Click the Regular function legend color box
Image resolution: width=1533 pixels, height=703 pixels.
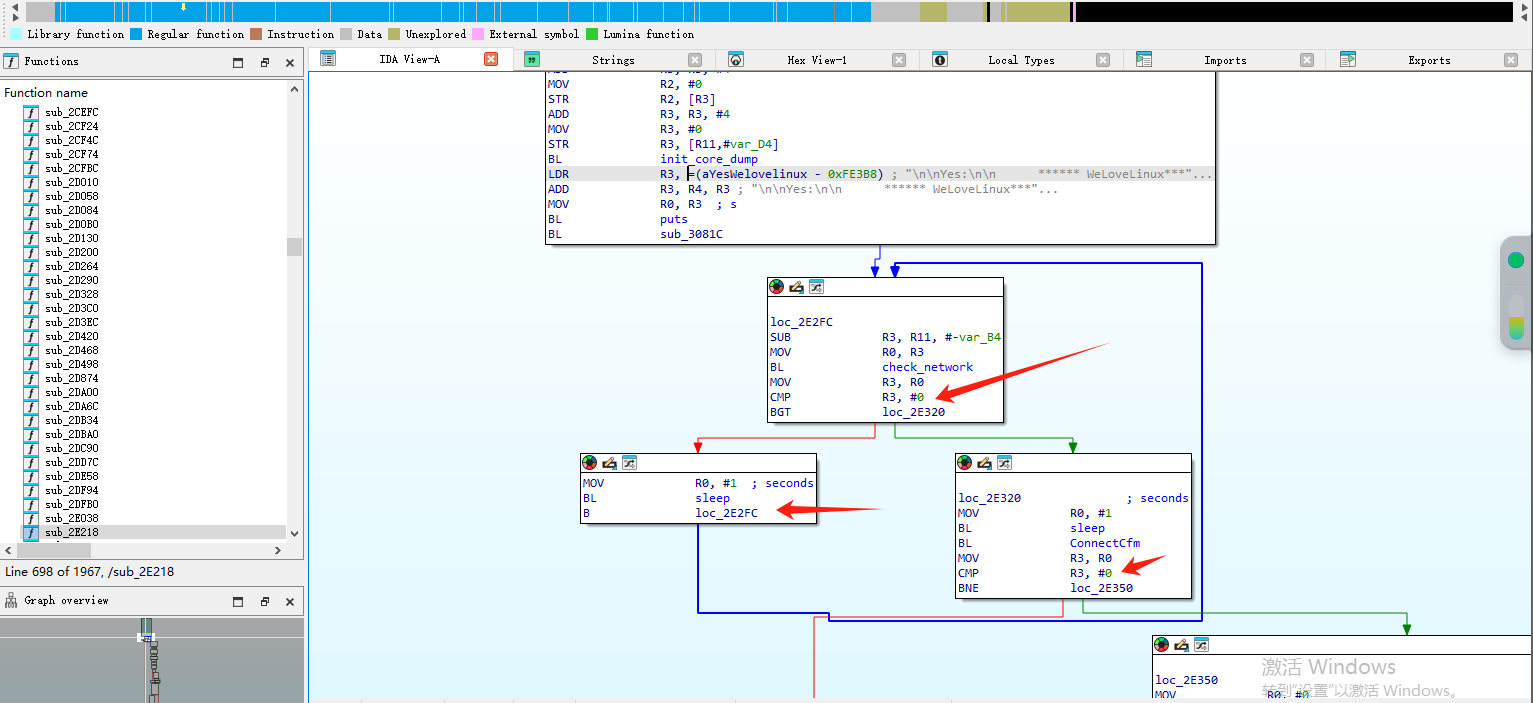coord(135,34)
